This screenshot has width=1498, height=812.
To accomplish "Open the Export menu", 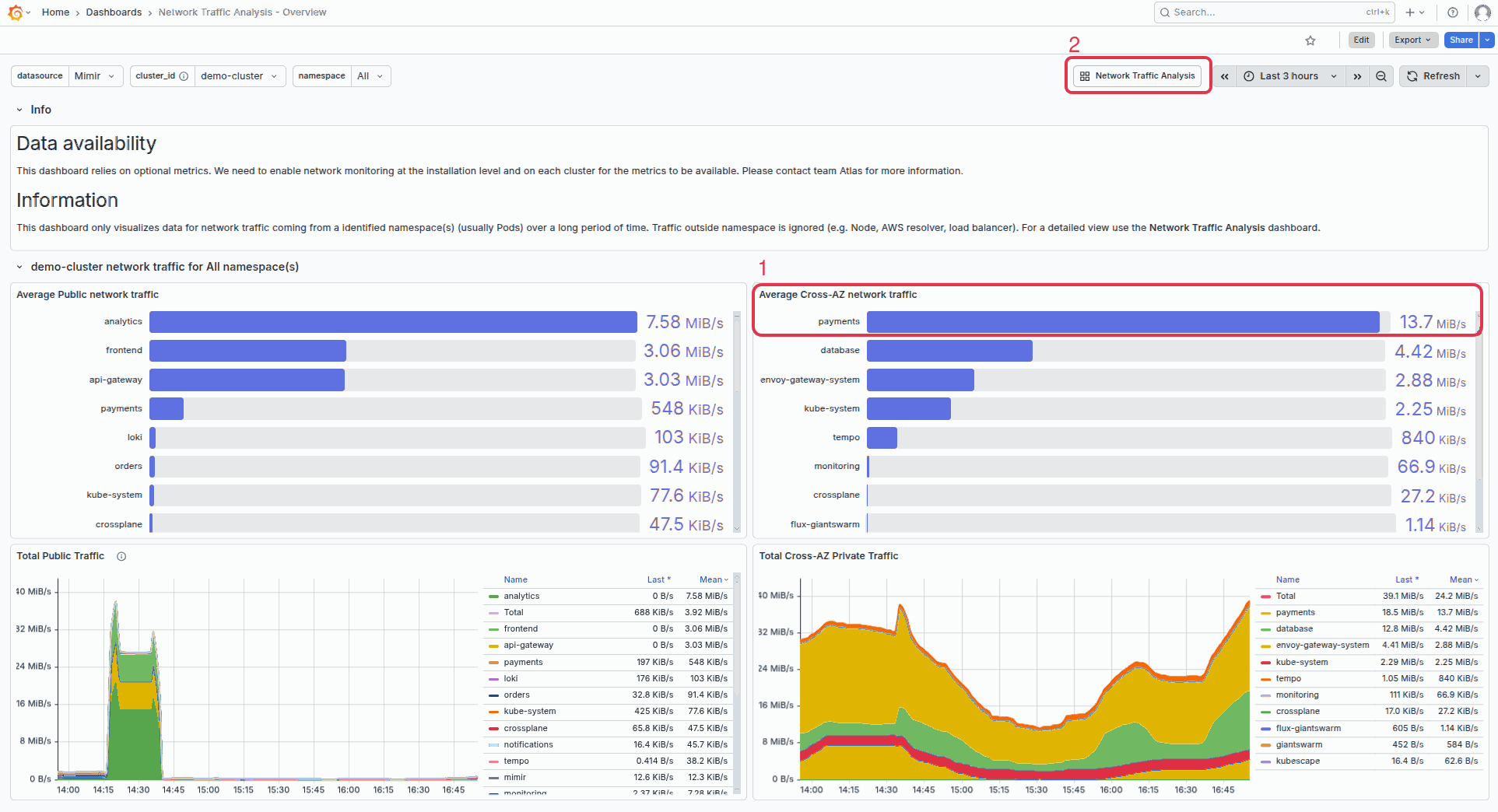I will (x=1412, y=40).
